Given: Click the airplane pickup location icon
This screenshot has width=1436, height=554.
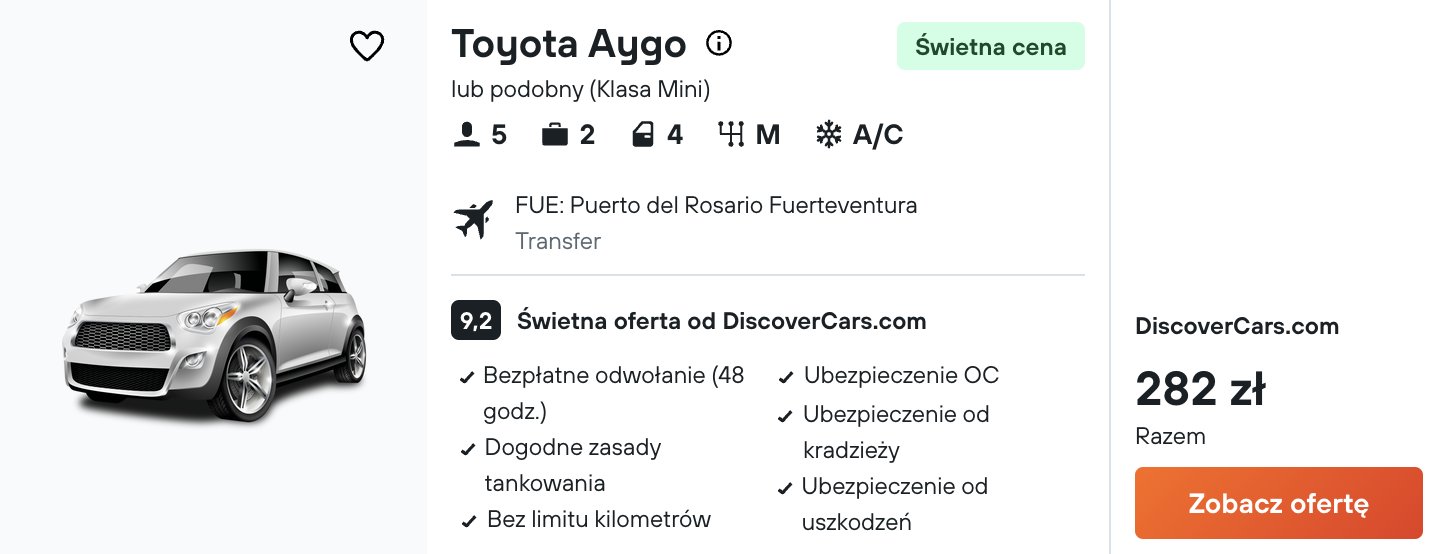Looking at the screenshot, I should (474, 220).
